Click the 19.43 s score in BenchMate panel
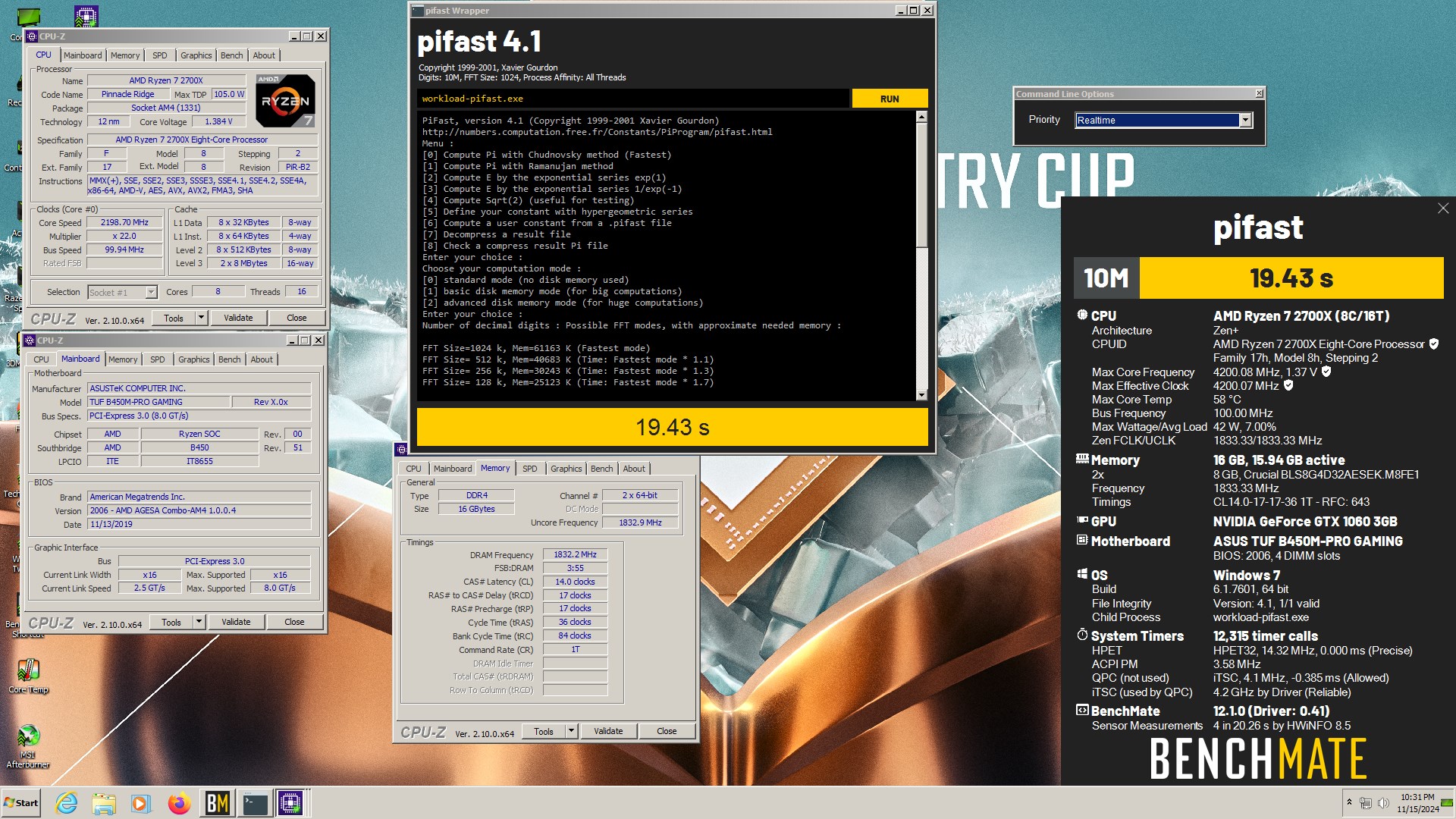 pos(1291,278)
